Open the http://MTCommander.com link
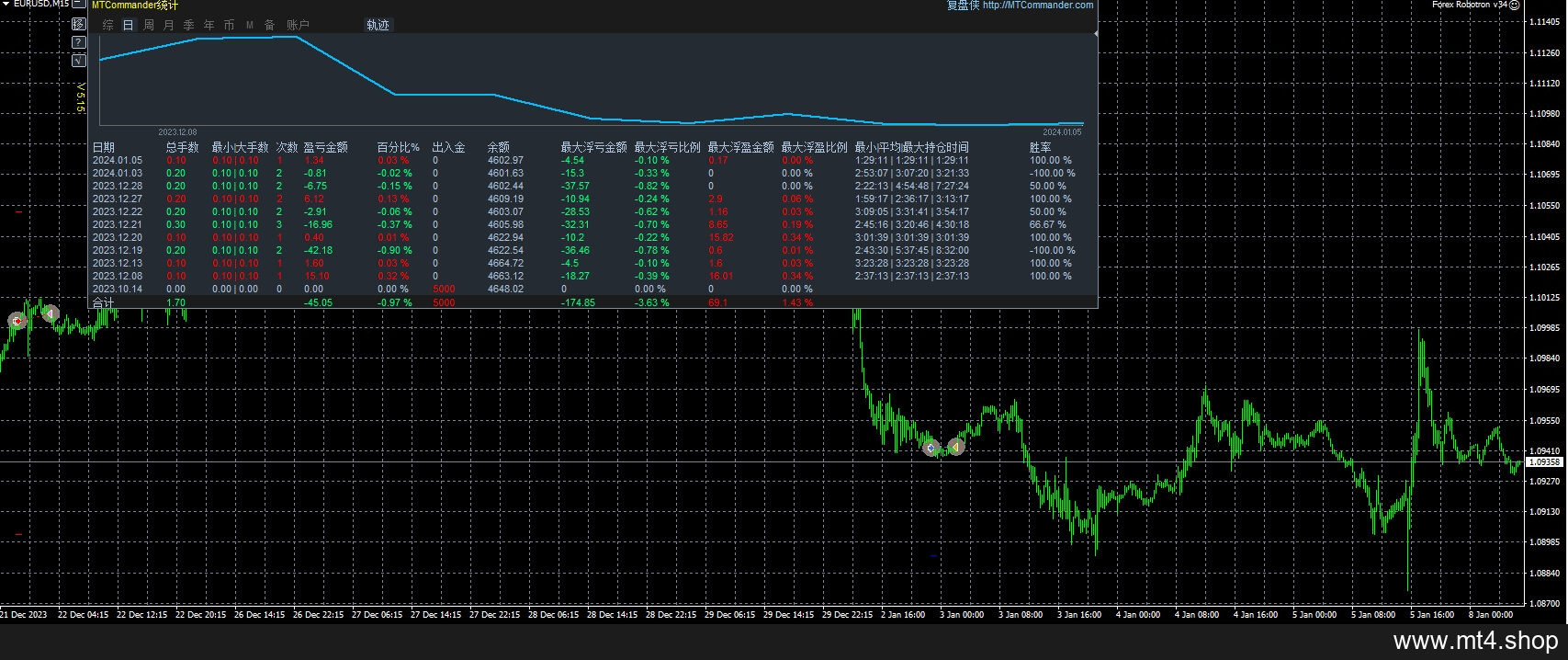 (1038, 6)
